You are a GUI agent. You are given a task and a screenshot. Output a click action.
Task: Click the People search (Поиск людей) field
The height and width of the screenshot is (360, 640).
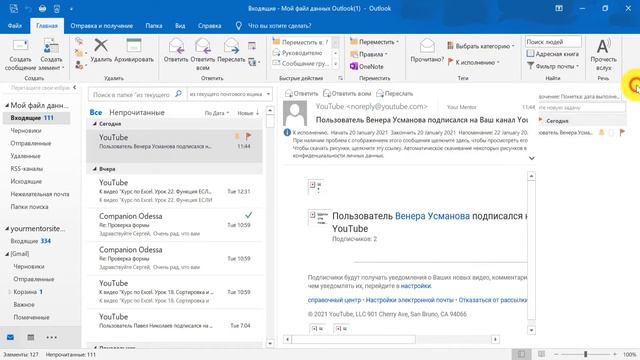553,42
